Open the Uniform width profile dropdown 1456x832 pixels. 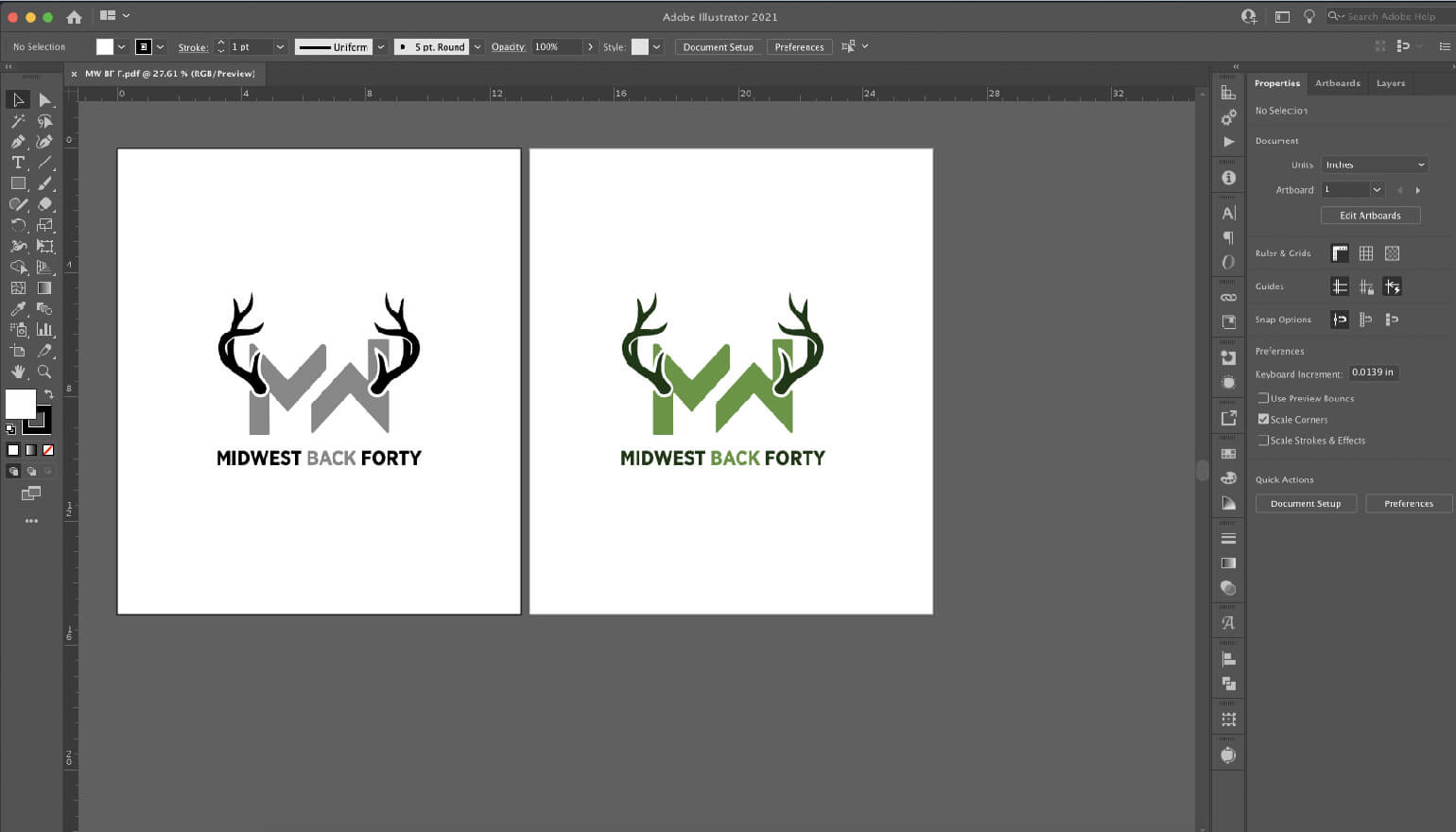pos(381,46)
